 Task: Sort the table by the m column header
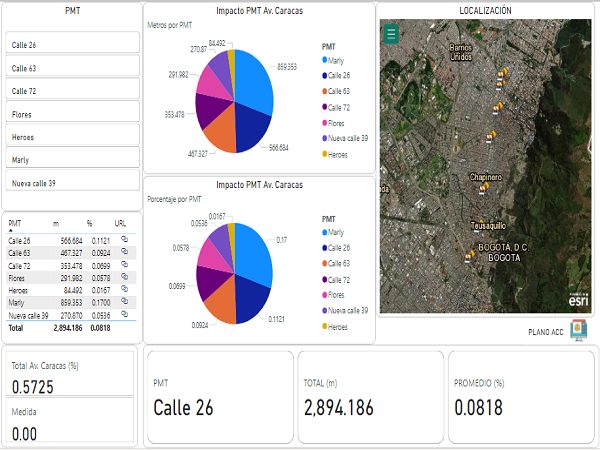click(x=56, y=223)
